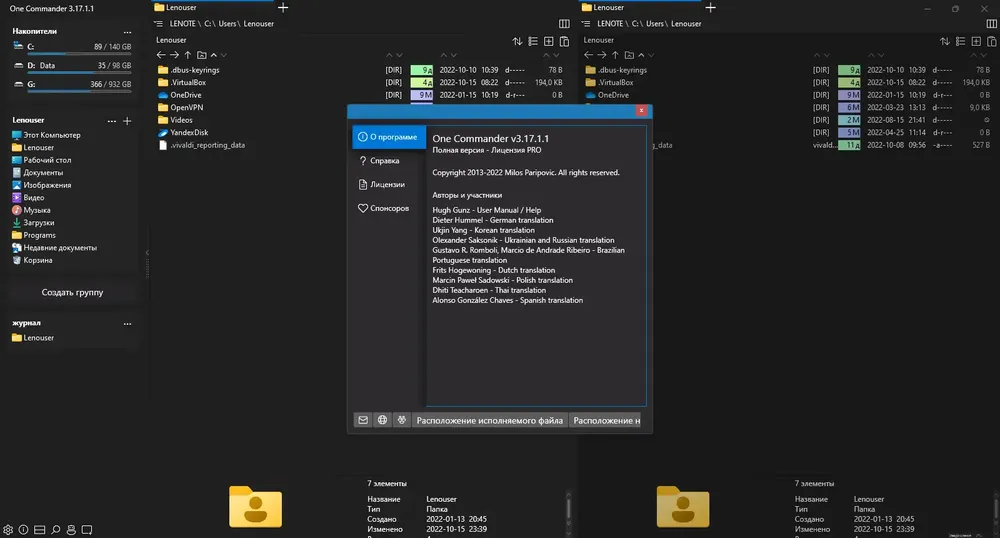
Task: Expand the журнал section options menu
Action: point(128,323)
